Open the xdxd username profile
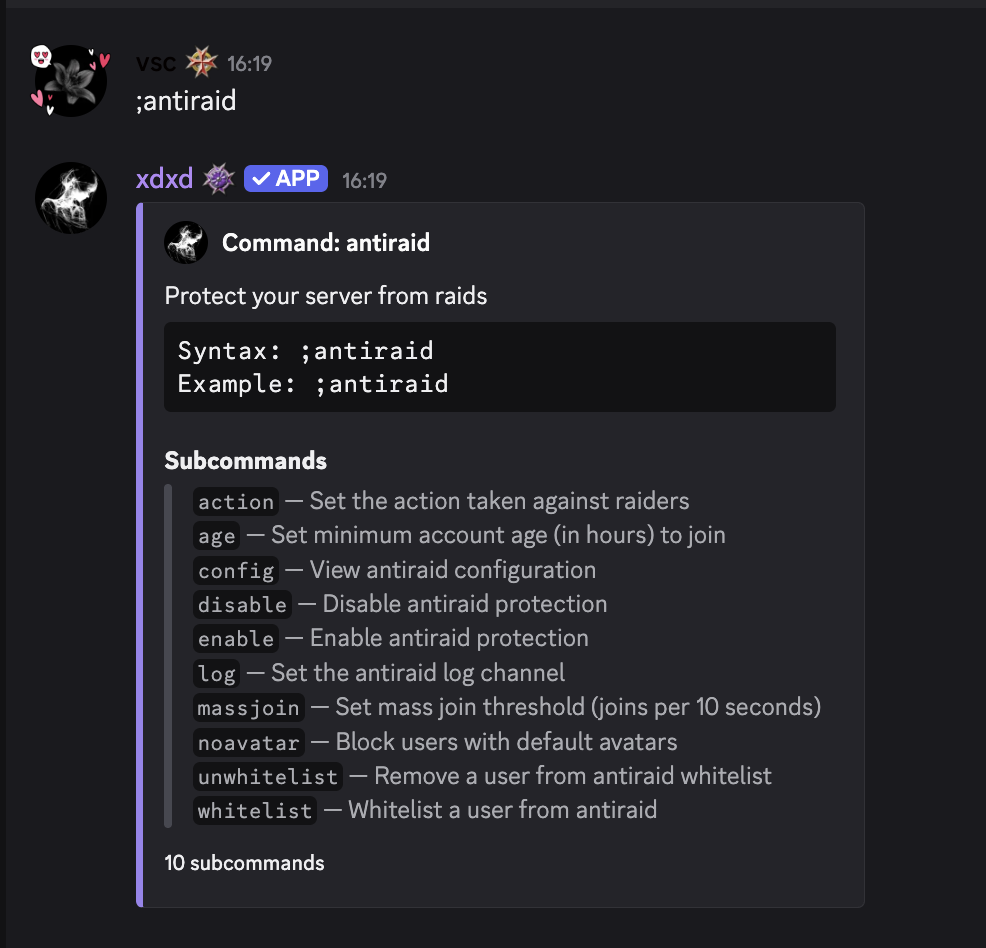 click(x=164, y=180)
